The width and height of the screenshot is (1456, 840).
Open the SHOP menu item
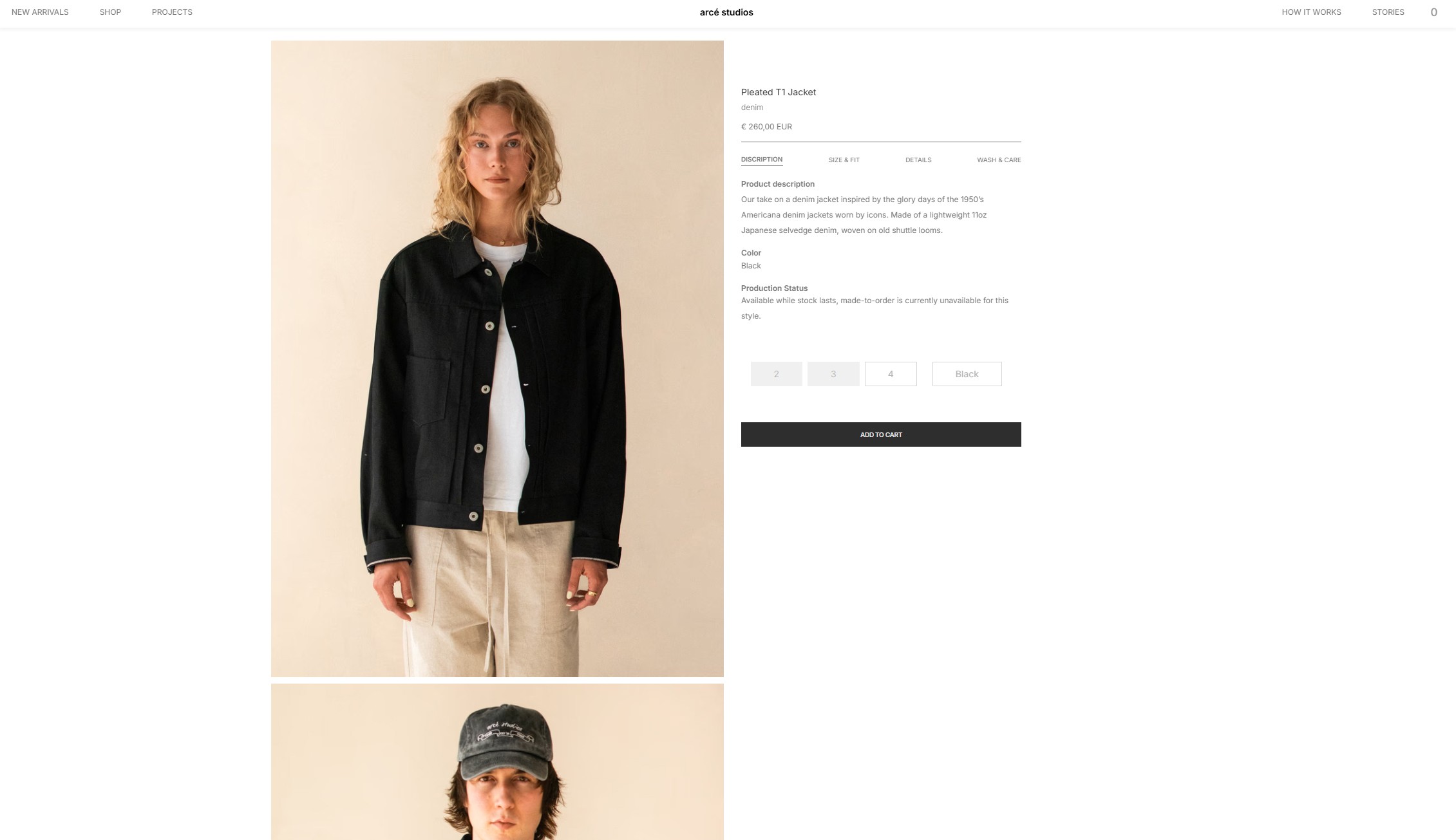point(110,12)
